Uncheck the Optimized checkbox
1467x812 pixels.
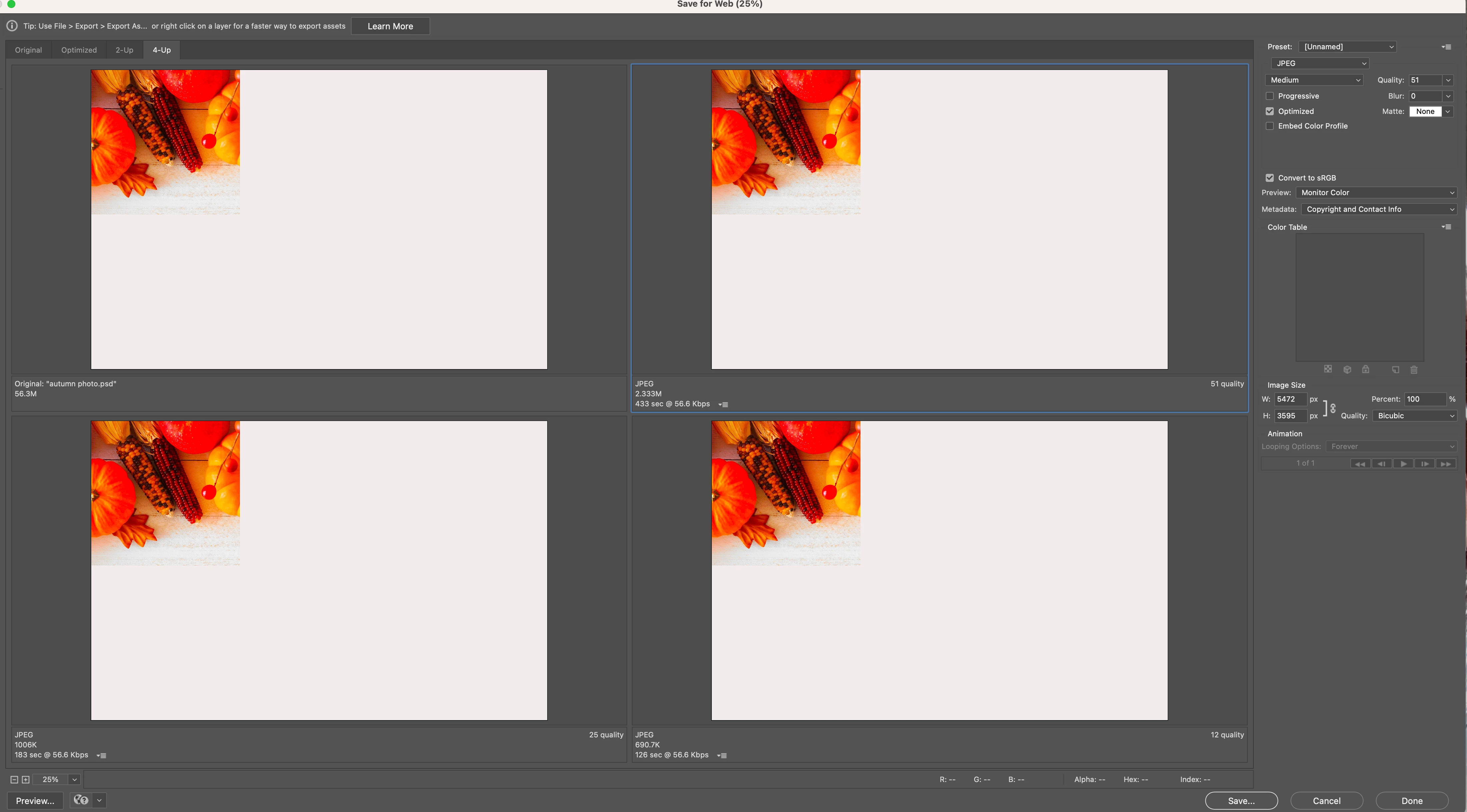pos(1269,112)
